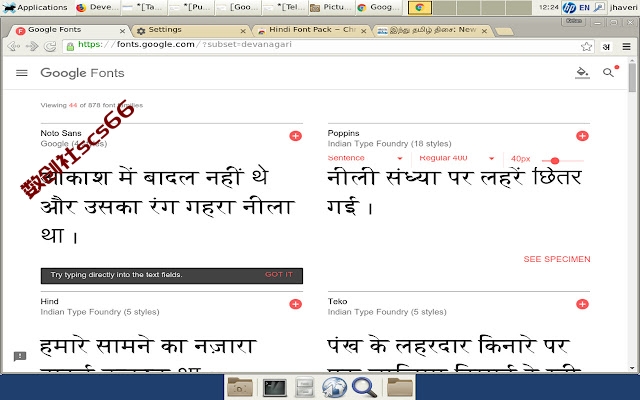Click the 12:24 clock in the panel
The width and height of the screenshot is (640, 400).
click(549, 7)
